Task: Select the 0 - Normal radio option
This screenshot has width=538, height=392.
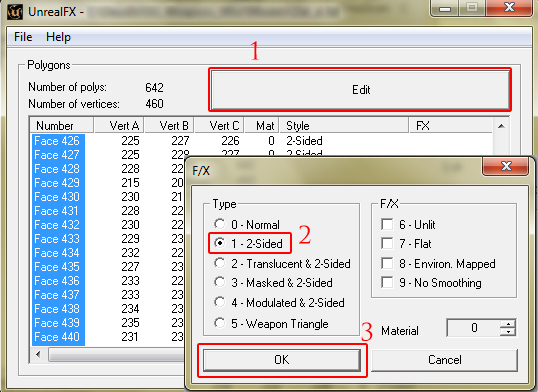Action: coord(247,224)
